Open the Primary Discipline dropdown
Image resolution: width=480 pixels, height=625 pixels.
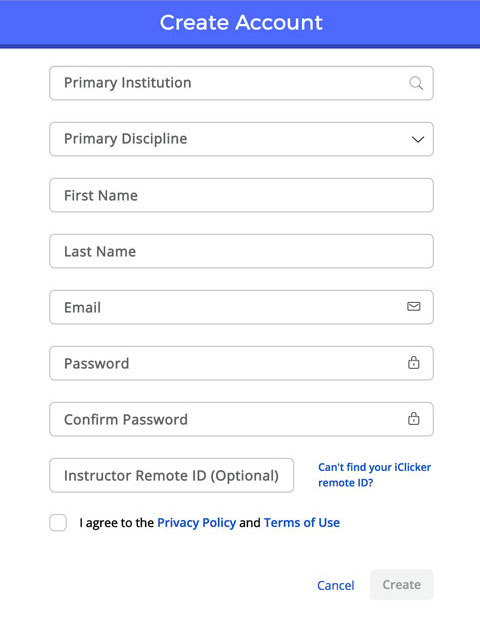(x=241, y=139)
